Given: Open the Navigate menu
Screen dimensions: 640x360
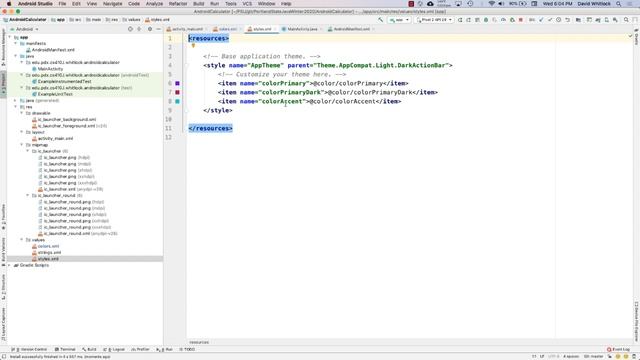Looking at the screenshot, I should coord(112,4).
